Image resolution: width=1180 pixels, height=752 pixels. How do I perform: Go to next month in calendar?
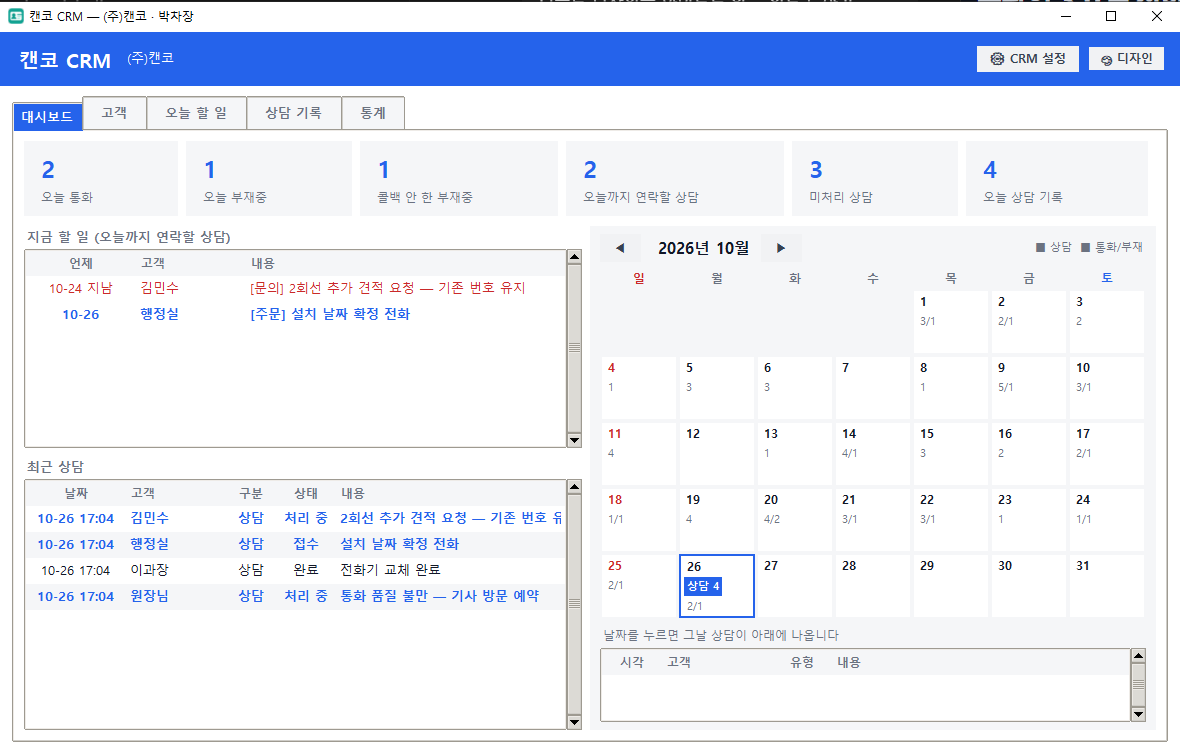coord(780,248)
